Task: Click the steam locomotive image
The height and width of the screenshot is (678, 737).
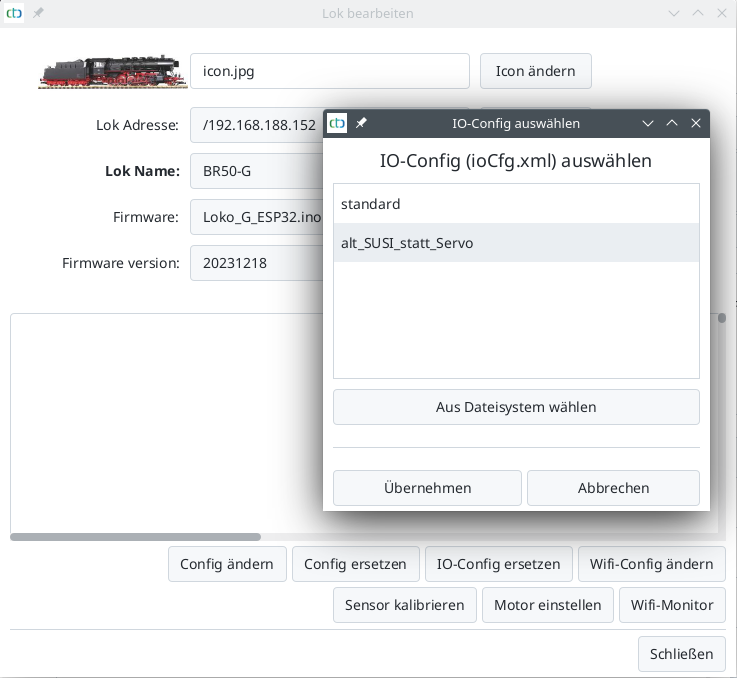Action: (x=110, y=71)
